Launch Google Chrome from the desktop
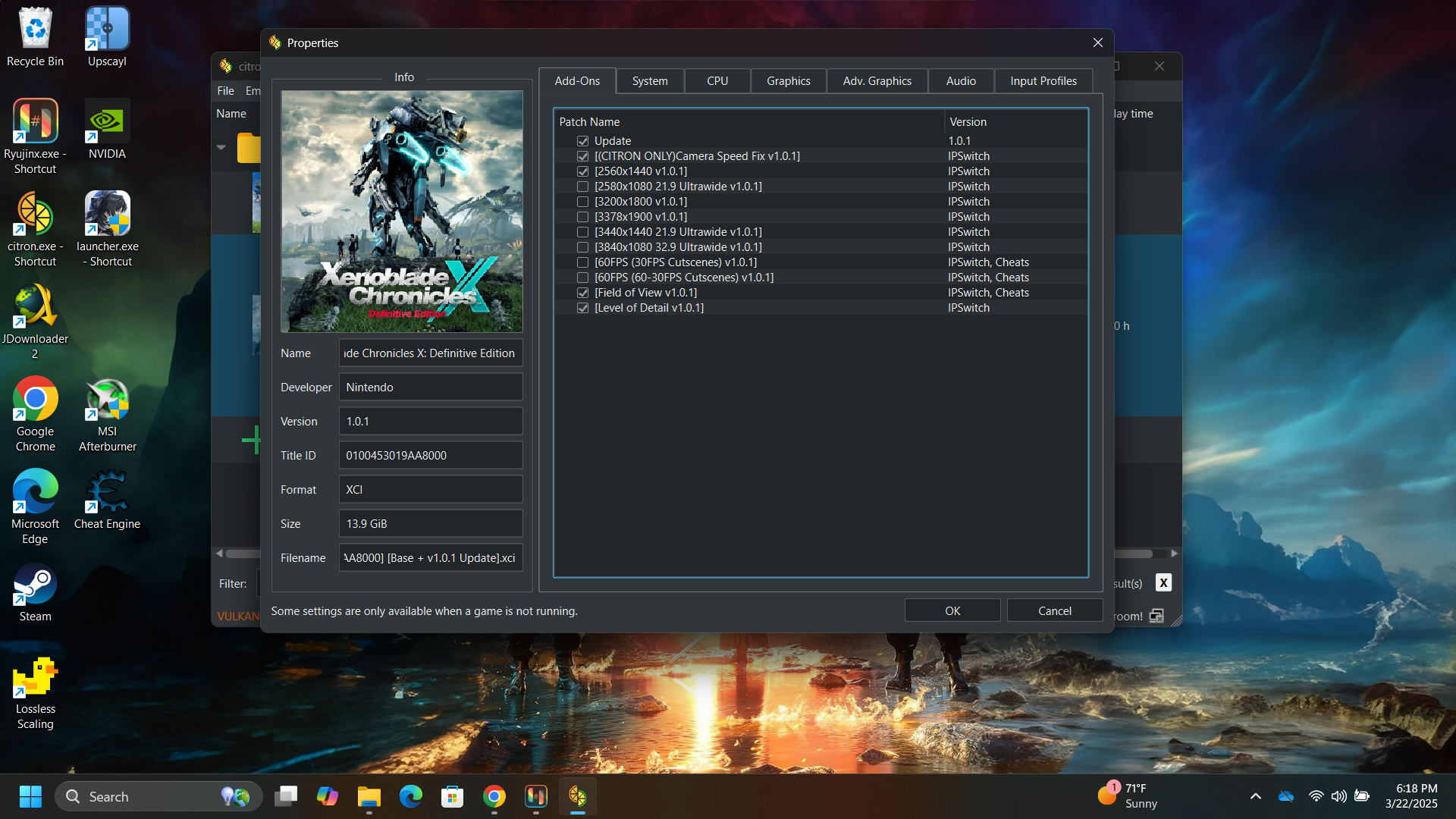1456x819 pixels. tap(35, 414)
